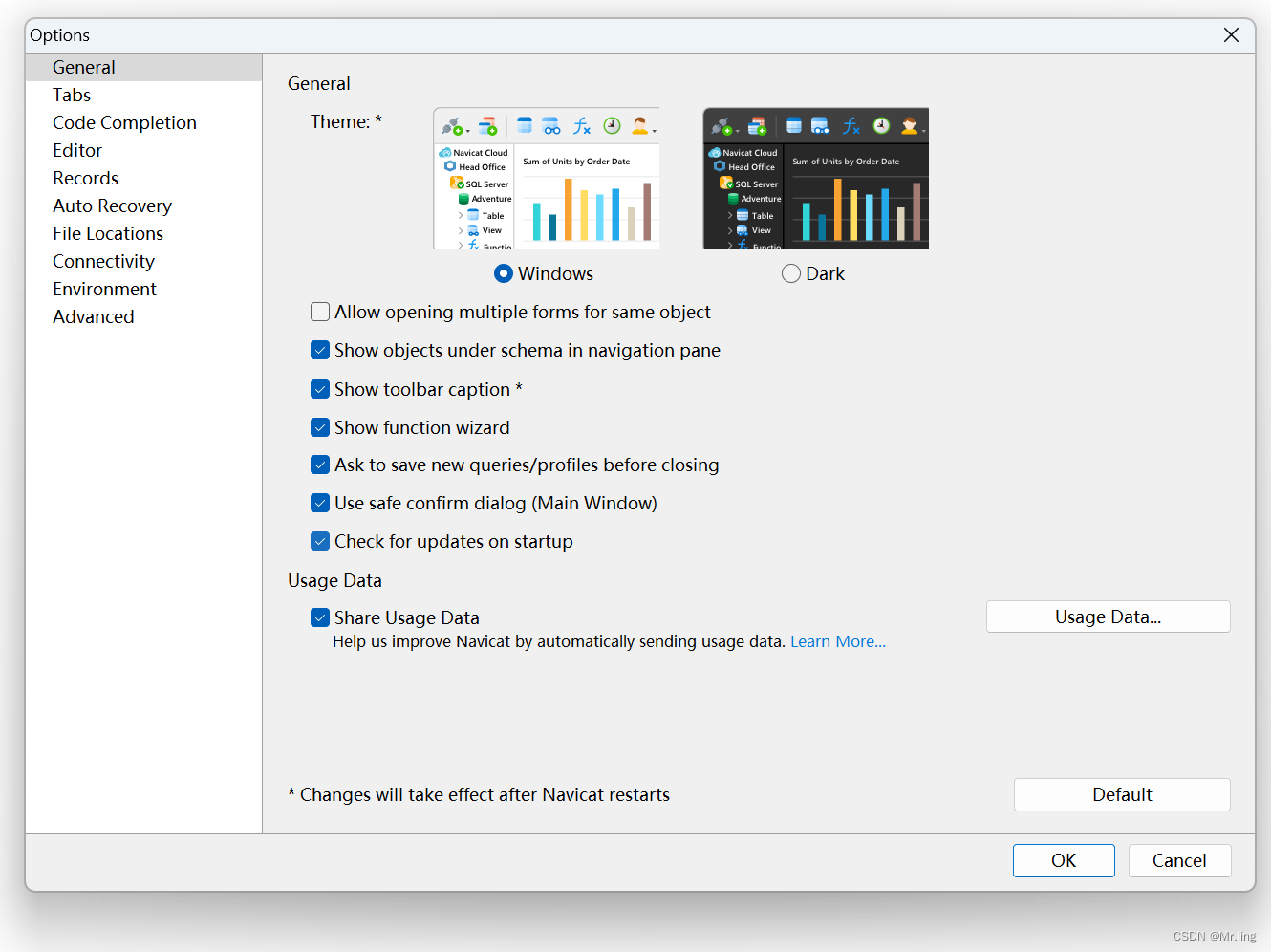The width and height of the screenshot is (1271, 952).
Task: Click the Usage Data... button
Action: coord(1109,617)
